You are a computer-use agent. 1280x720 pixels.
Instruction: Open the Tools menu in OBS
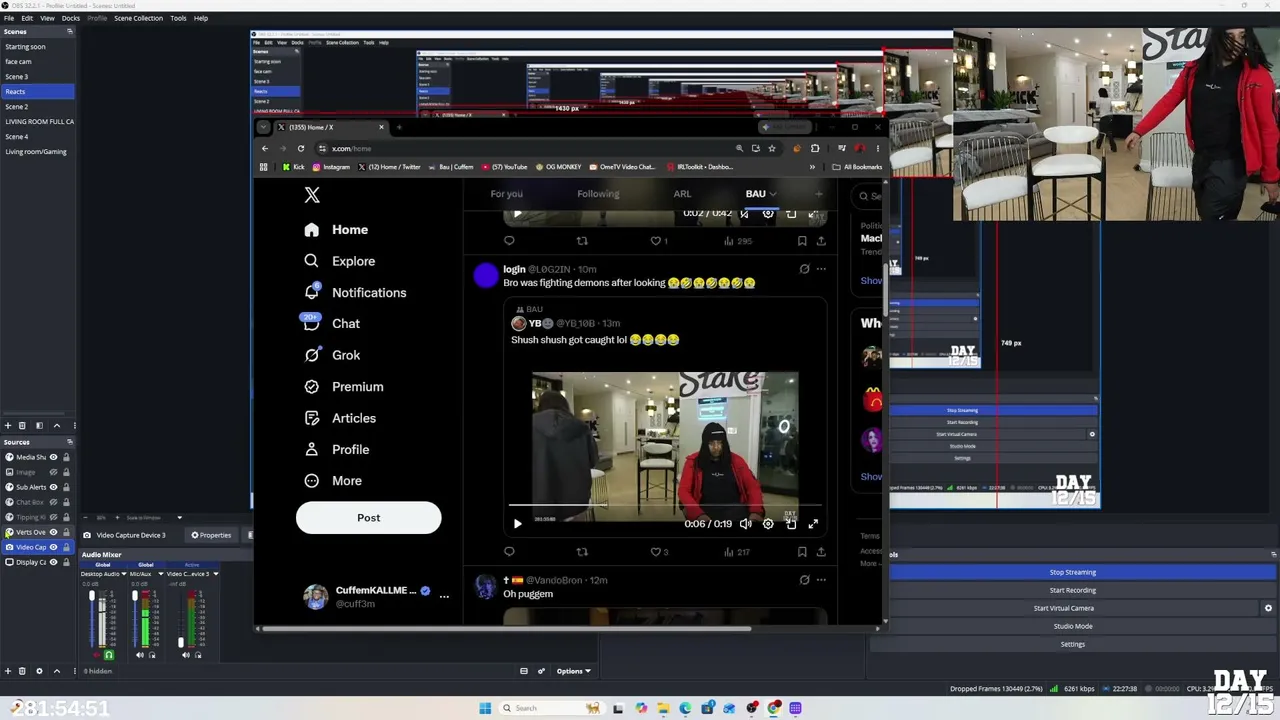click(178, 18)
